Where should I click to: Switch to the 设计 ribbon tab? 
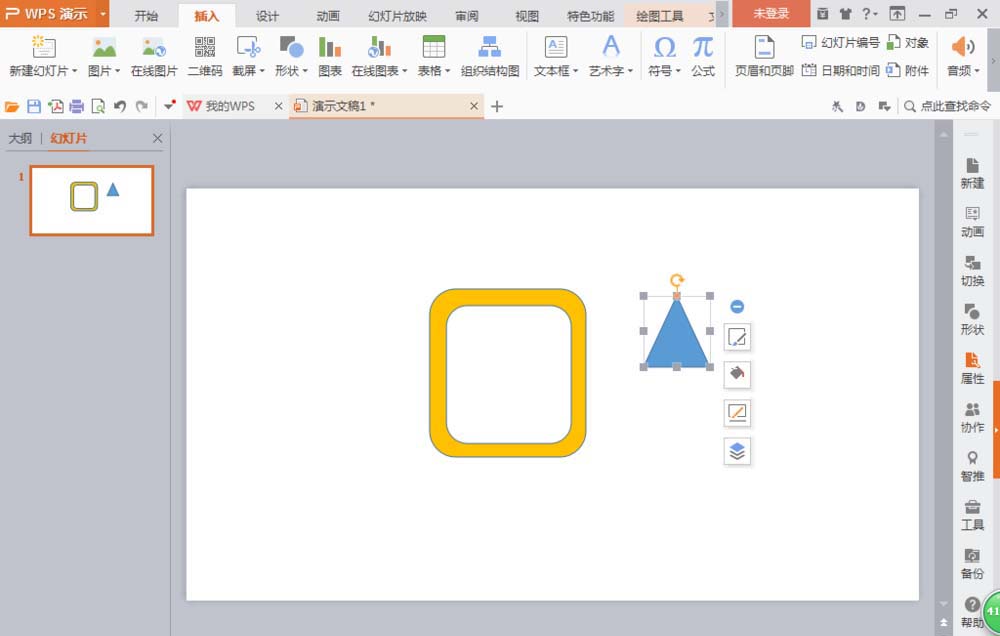click(x=267, y=15)
